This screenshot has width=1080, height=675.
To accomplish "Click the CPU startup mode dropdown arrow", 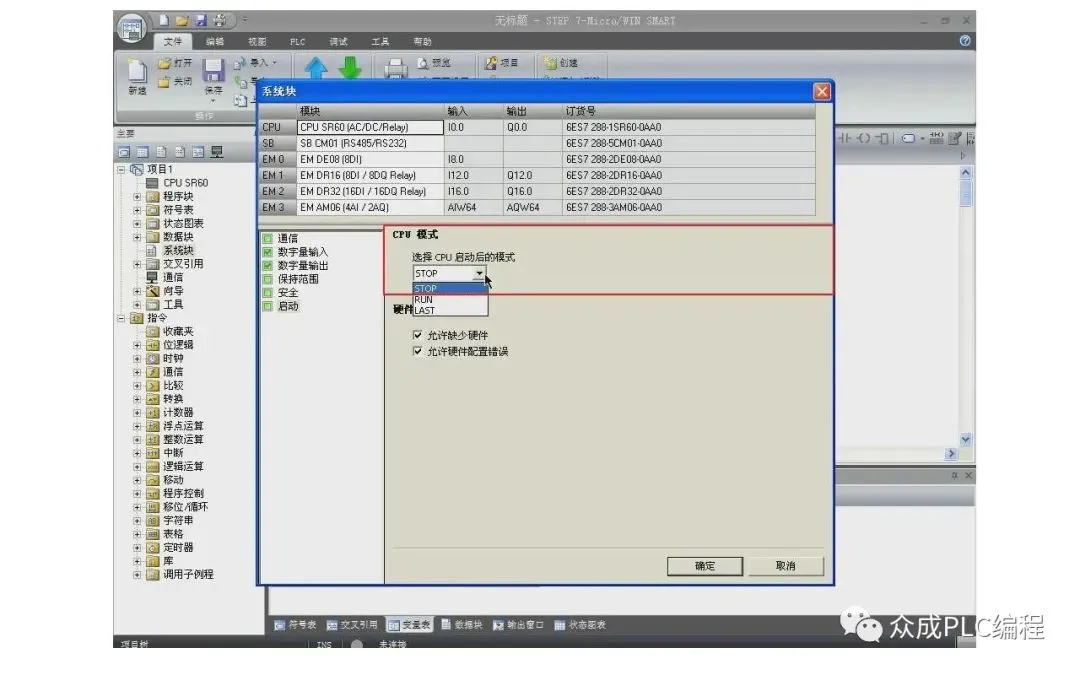I will (x=479, y=273).
